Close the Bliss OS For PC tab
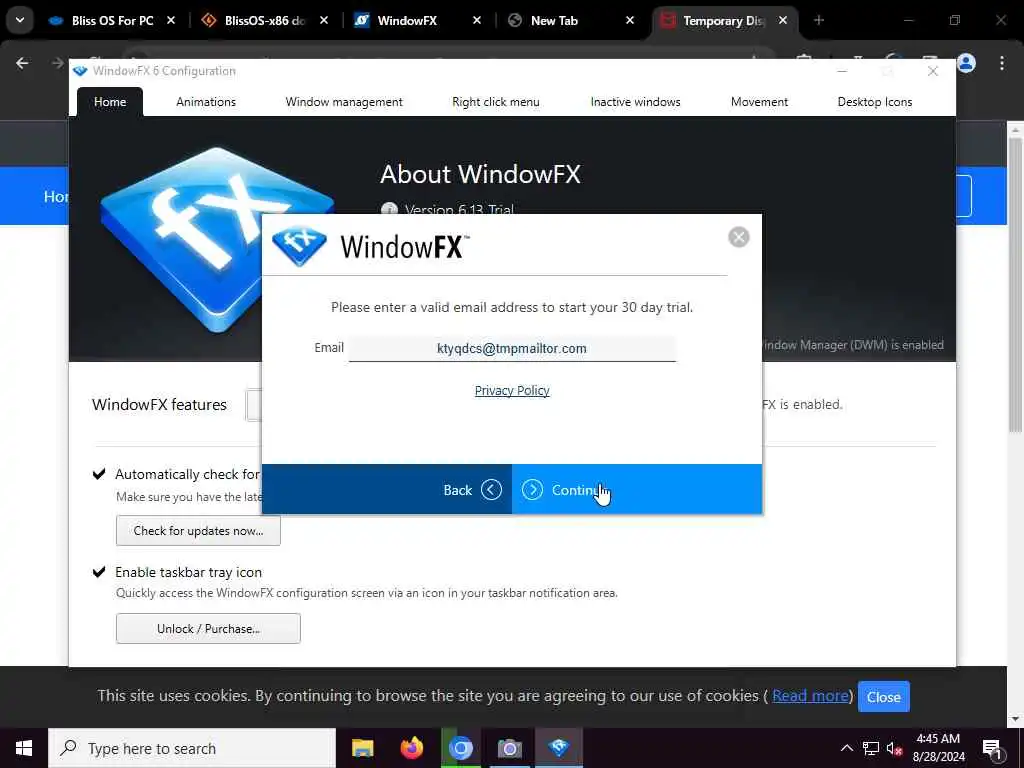The height and width of the screenshot is (768, 1024). click(x=170, y=20)
